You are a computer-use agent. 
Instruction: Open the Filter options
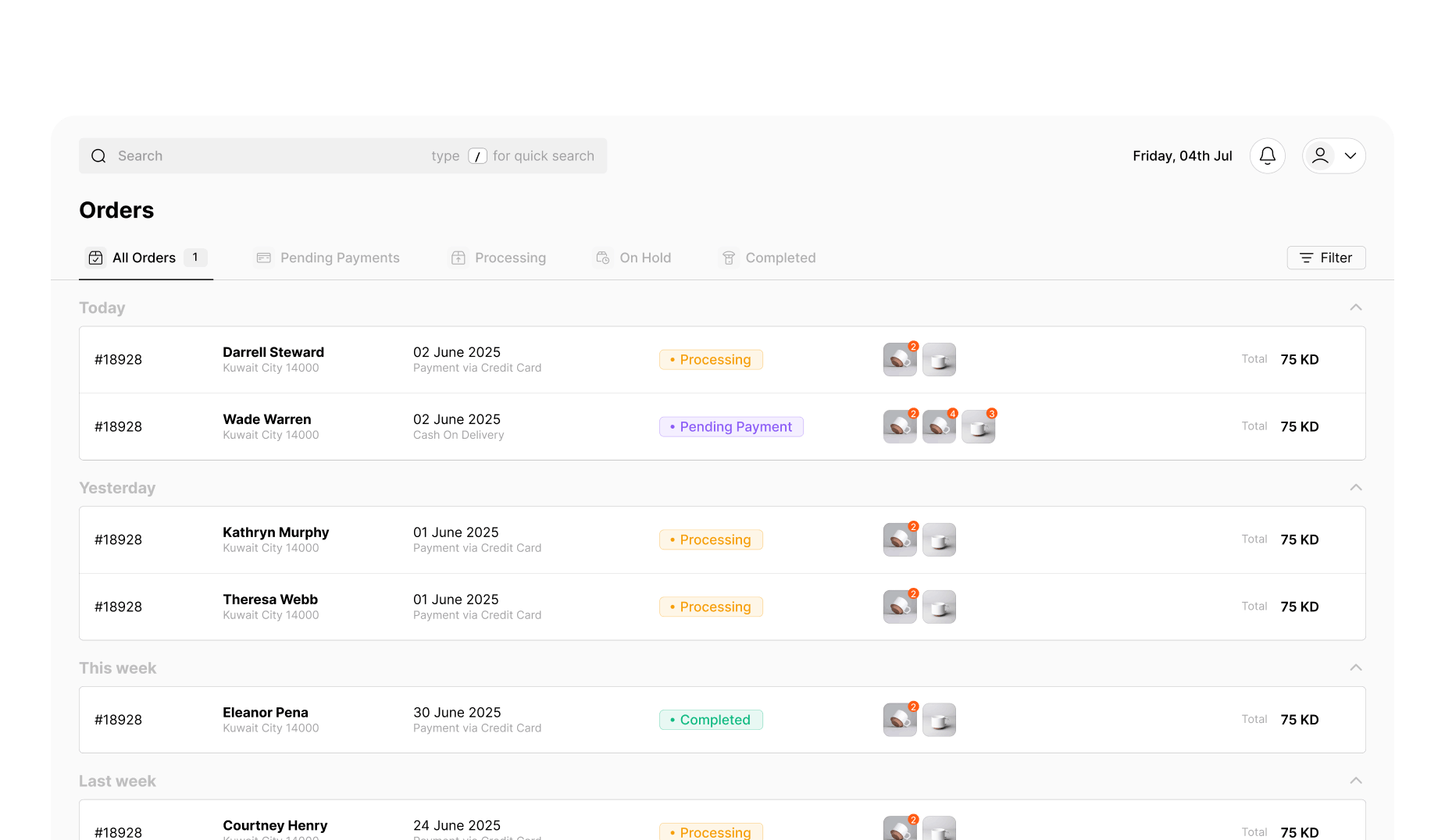(x=1326, y=258)
